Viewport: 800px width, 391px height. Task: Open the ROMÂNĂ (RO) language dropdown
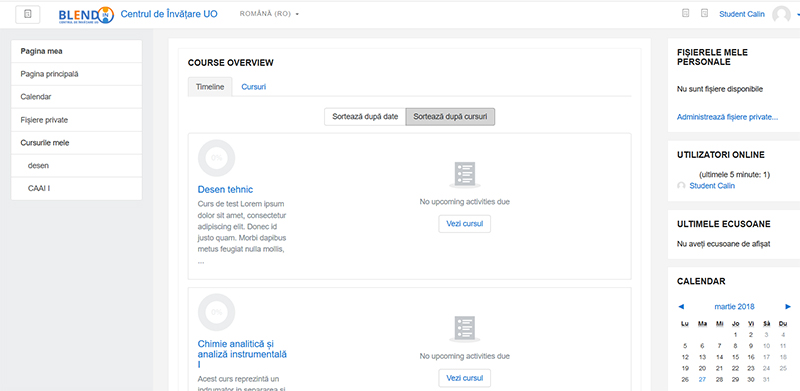click(269, 14)
